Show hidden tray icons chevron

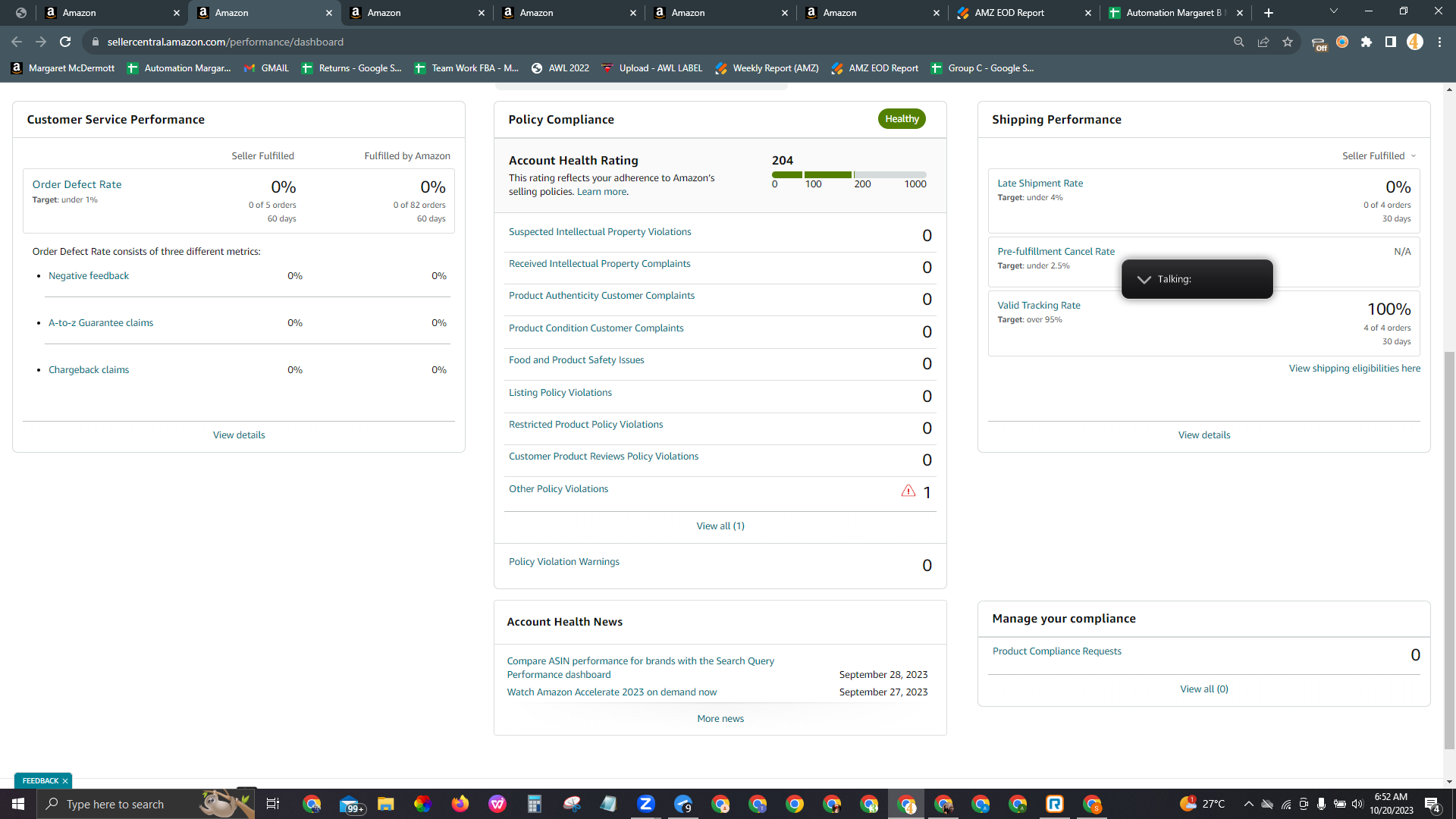(x=1248, y=804)
